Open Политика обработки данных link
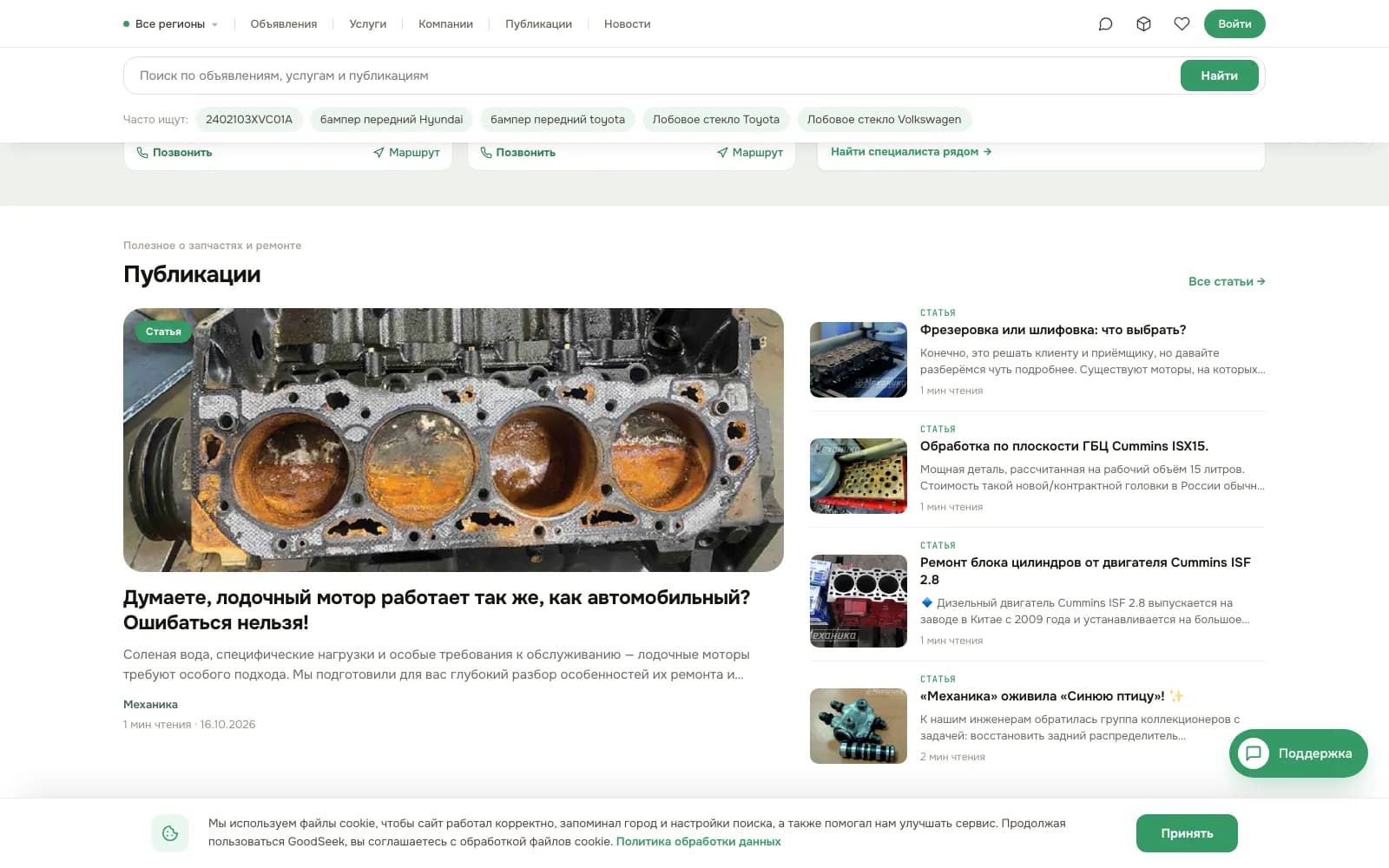The height and width of the screenshot is (868, 1389). pos(699,842)
